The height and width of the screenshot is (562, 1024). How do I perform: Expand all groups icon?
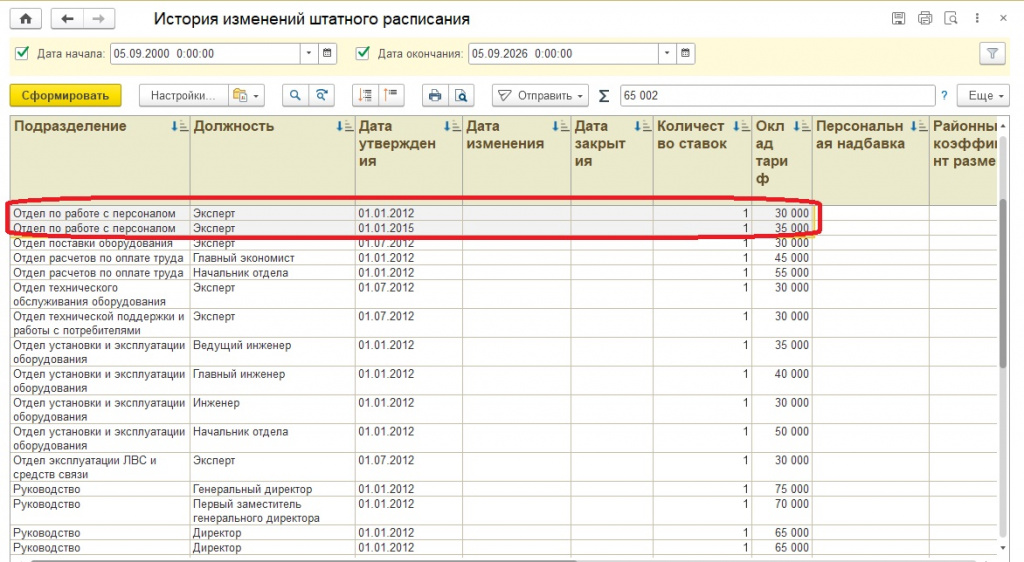(365, 95)
